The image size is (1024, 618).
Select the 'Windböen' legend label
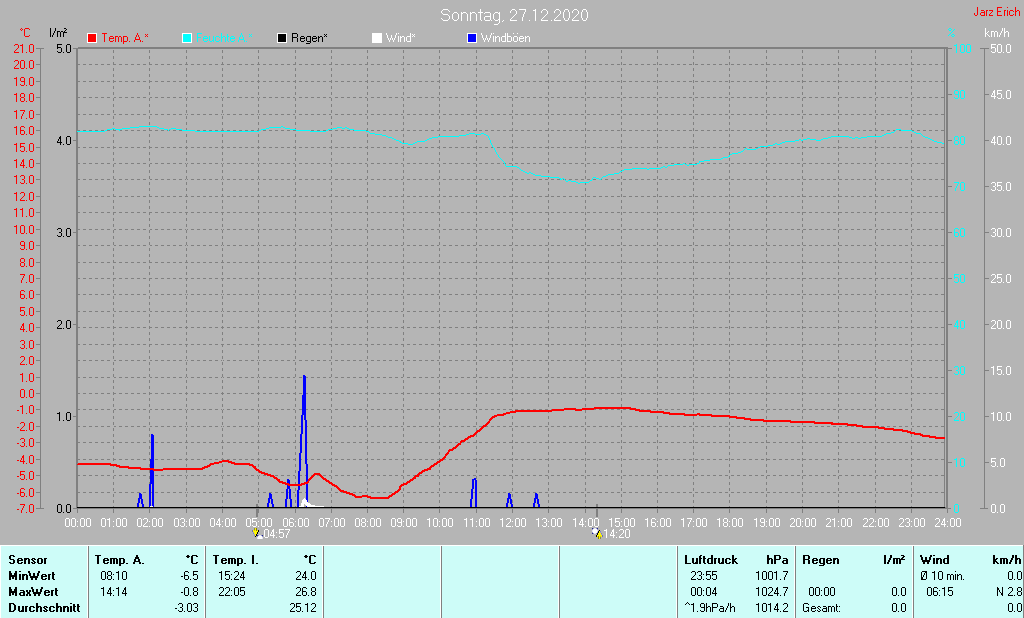505,39
